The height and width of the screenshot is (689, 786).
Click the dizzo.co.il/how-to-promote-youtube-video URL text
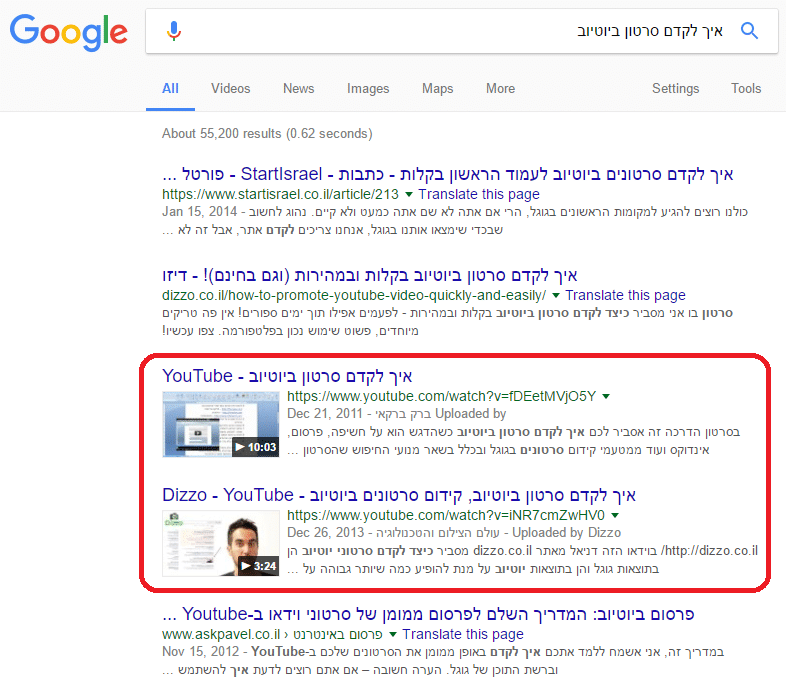354,295
